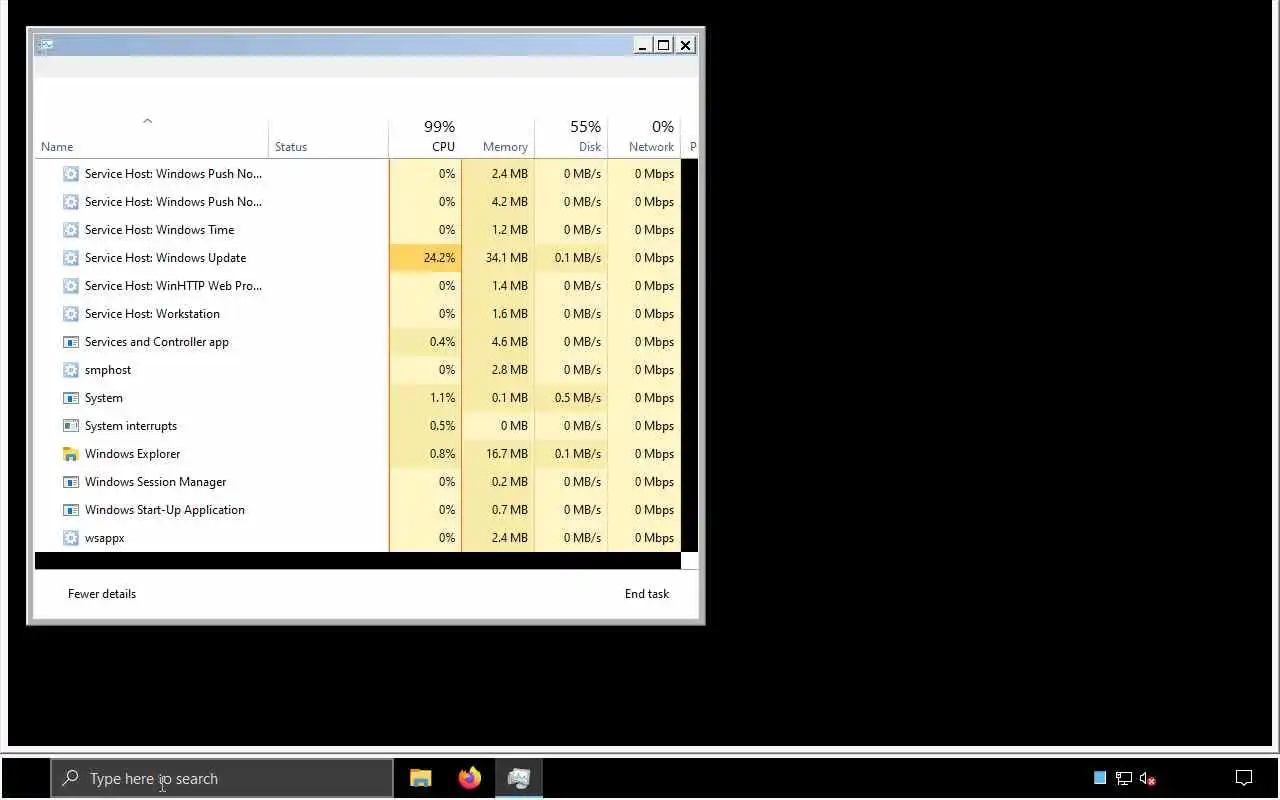Click the 24.2% CPU value

[x=439, y=258]
